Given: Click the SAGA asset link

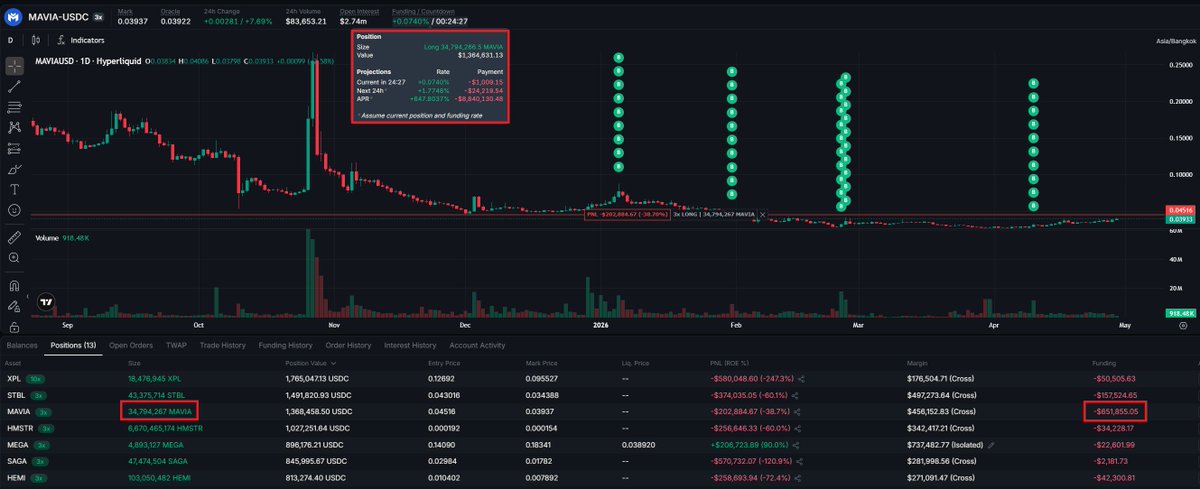Looking at the screenshot, I should click(x=16, y=459).
